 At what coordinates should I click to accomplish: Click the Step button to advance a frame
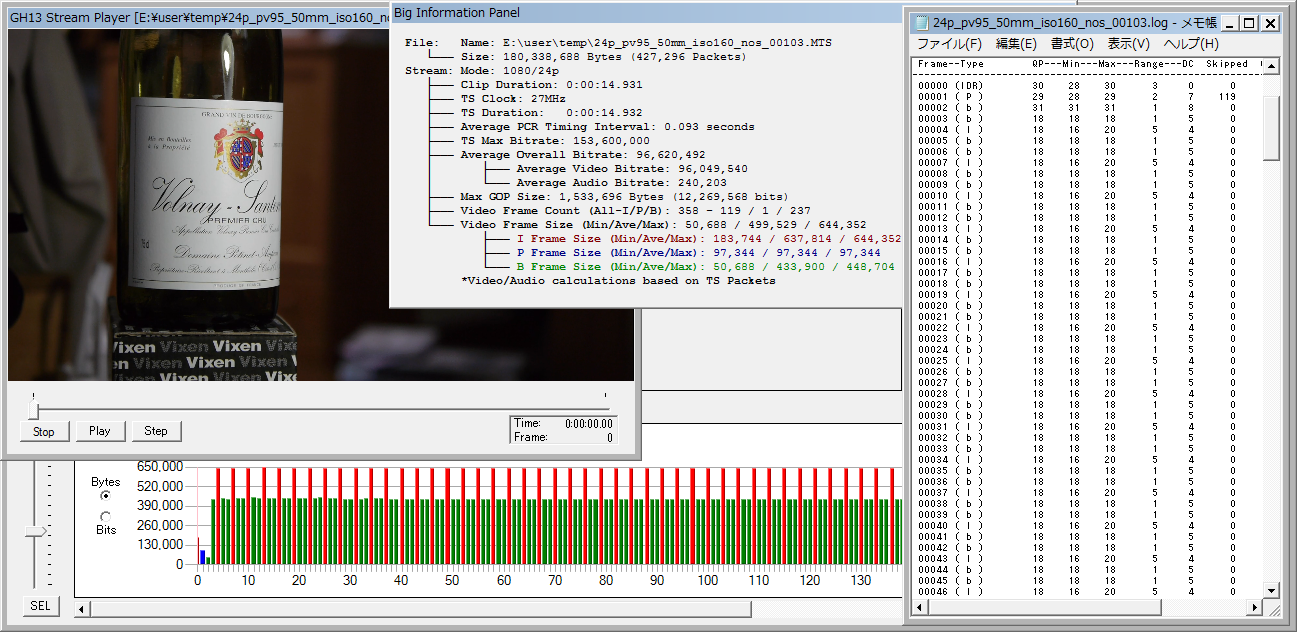coord(156,431)
